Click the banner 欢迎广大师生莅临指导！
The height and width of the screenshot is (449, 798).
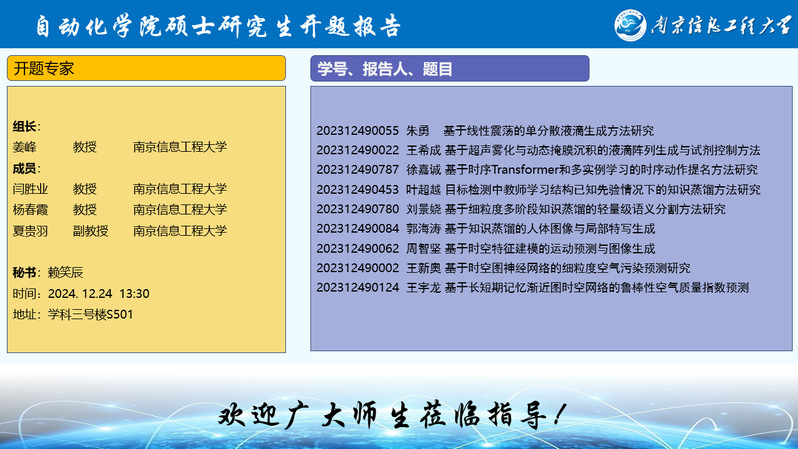click(393, 414)
